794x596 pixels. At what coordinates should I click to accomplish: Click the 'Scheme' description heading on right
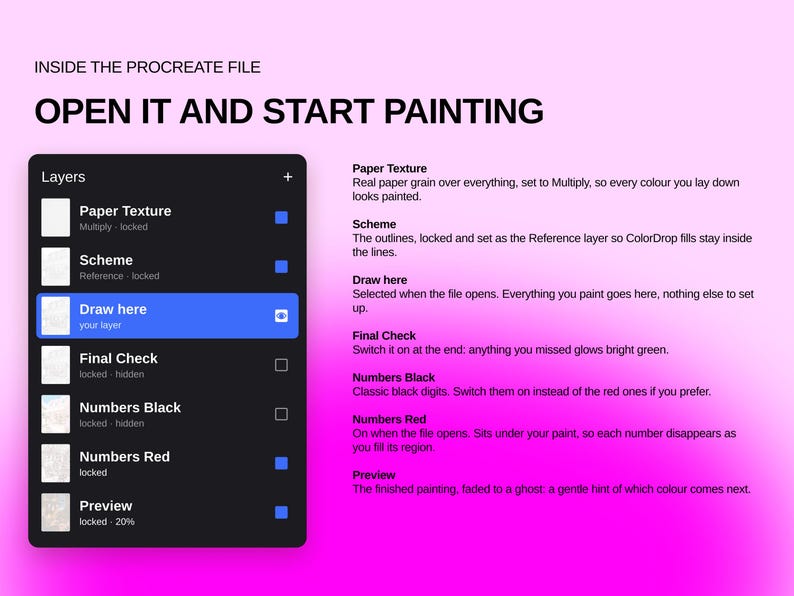[374, 224]
